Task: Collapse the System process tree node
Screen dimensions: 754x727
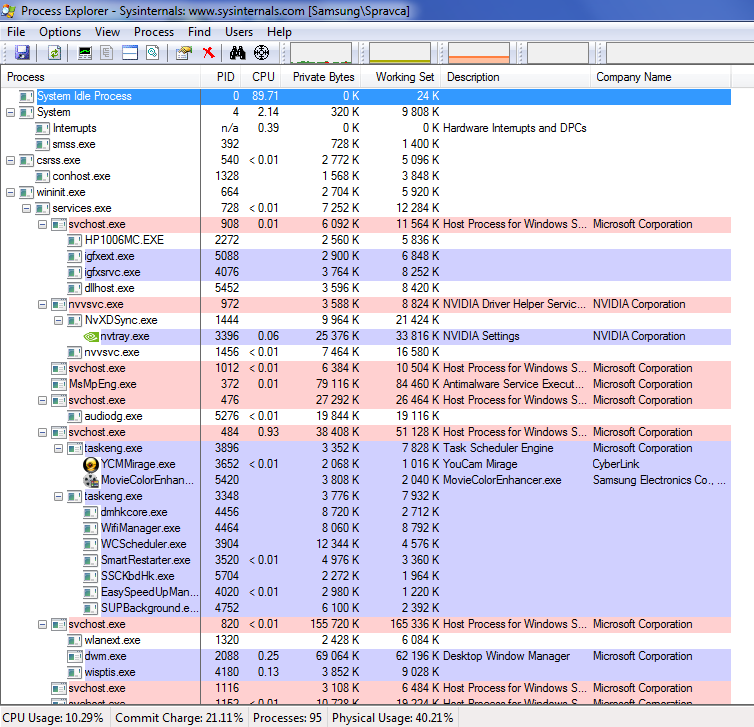Action: pyautogui.click(x=11, y=112)
